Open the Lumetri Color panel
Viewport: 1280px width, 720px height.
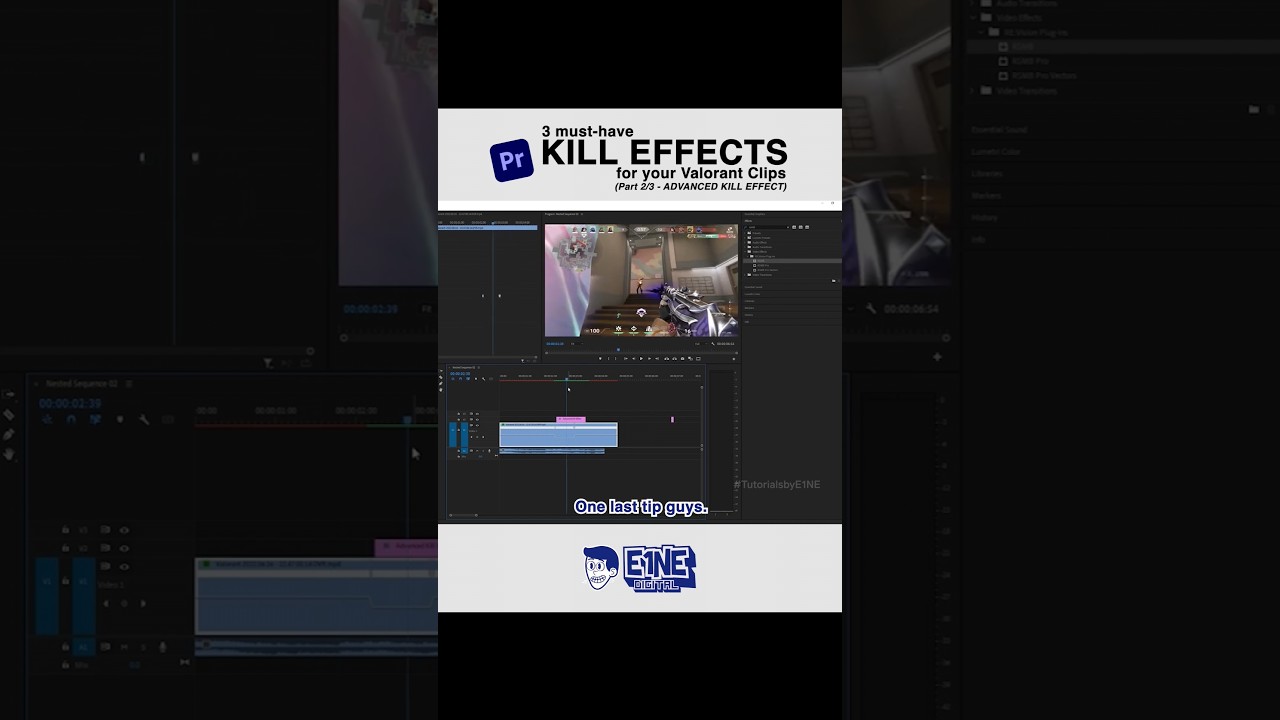tap(752, 294)
